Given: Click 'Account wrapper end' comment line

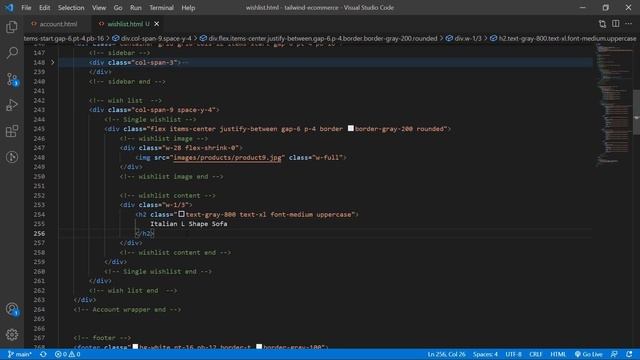Looking at the screenshot, I should [127, 309].
